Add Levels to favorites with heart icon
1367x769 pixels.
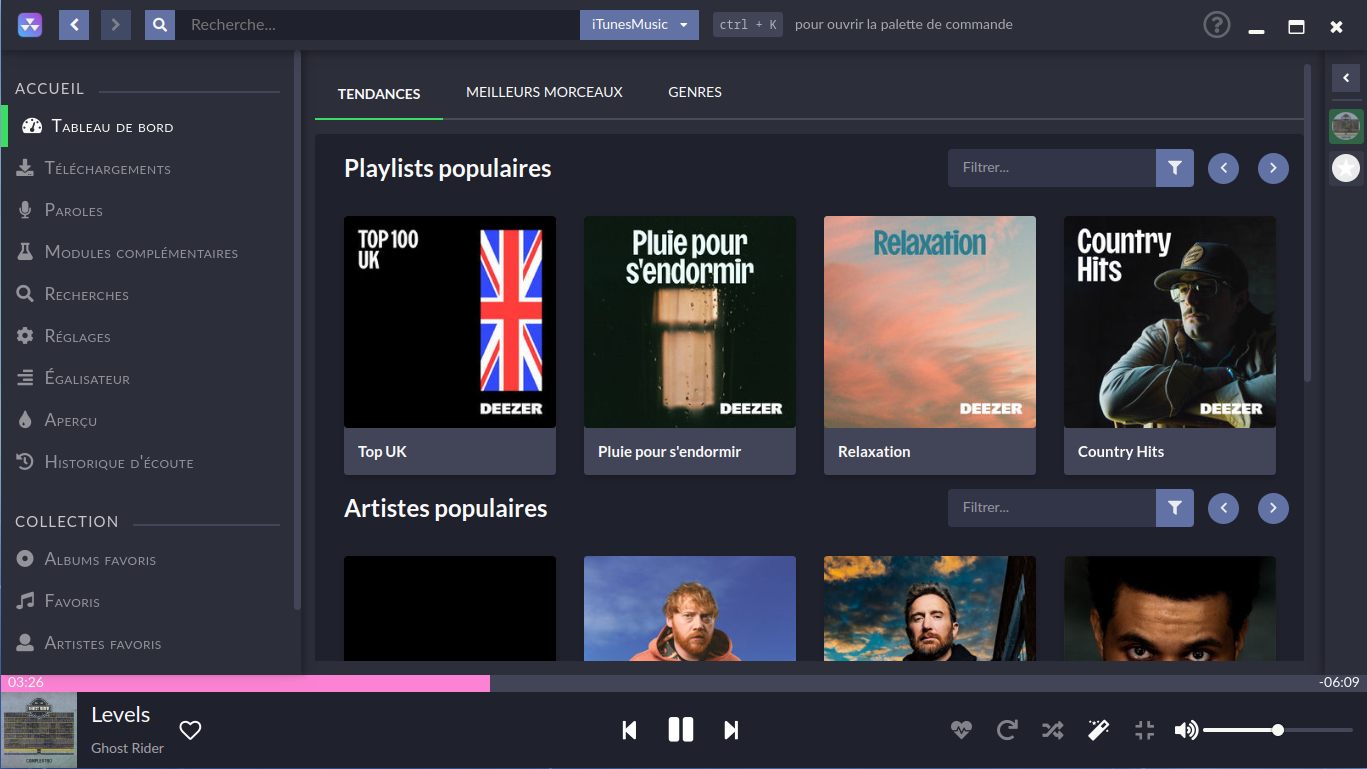190,731
